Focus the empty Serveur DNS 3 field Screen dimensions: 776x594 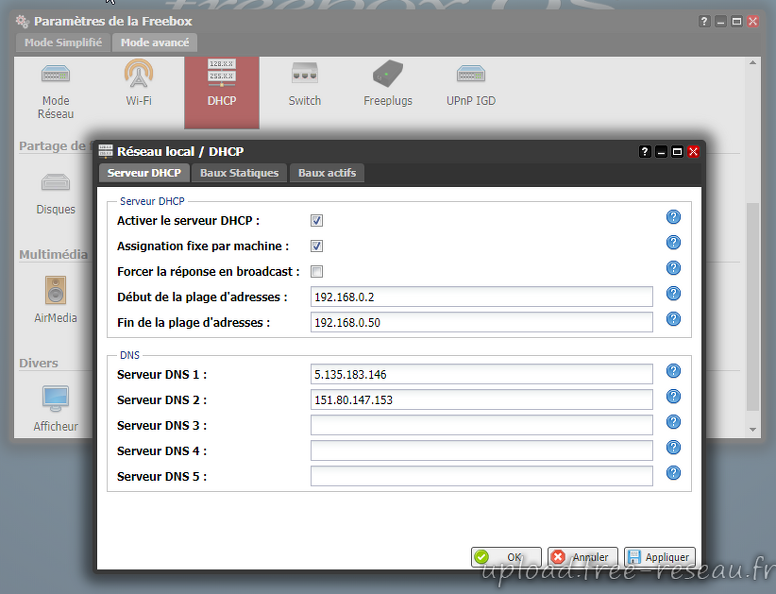(482, 425)
